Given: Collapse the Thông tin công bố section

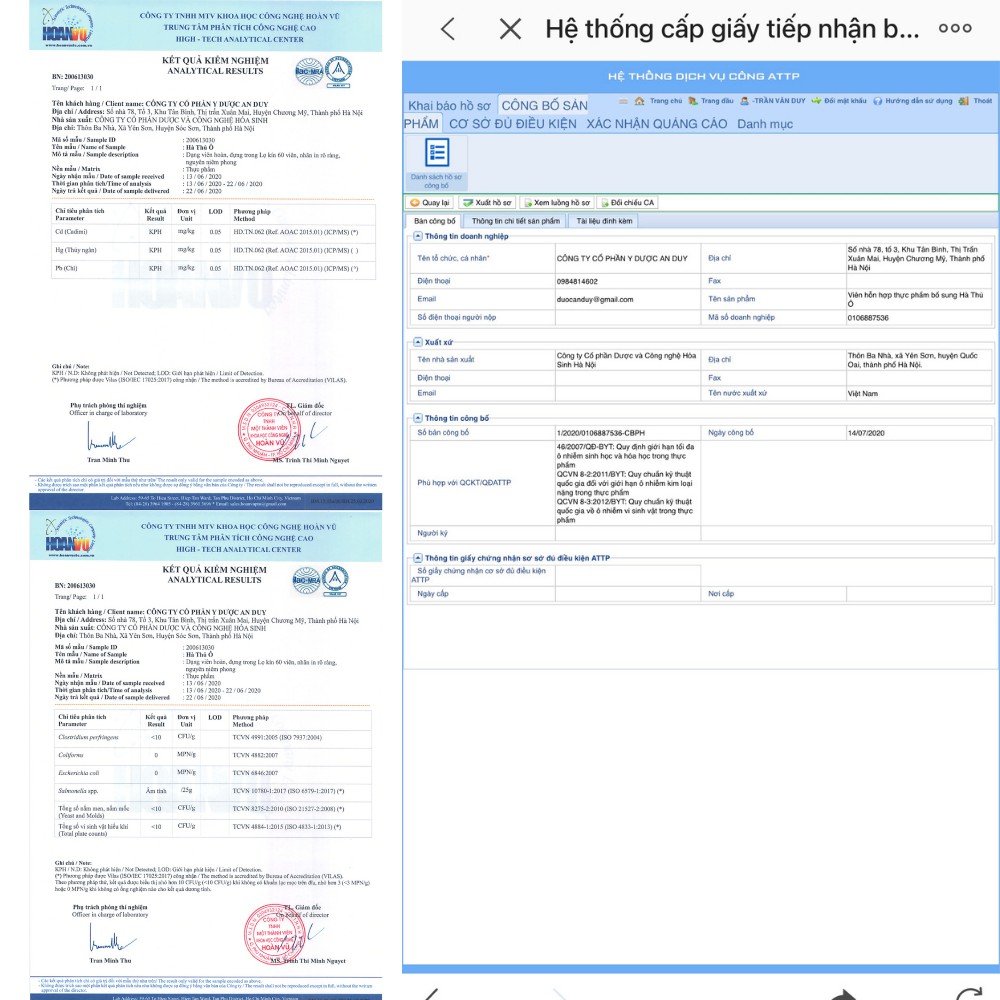Looking at the screenshot, I should tap(417, 419).
